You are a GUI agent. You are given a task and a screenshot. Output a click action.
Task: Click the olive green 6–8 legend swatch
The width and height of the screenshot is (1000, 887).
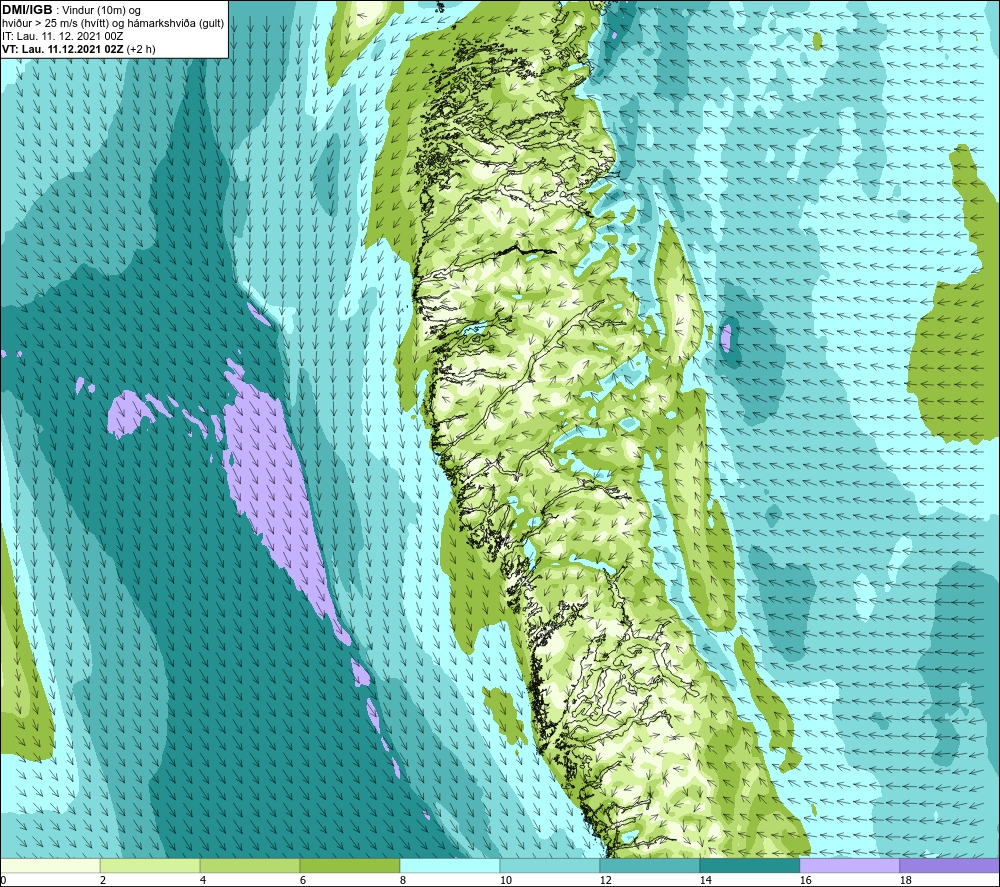[350, 865]
